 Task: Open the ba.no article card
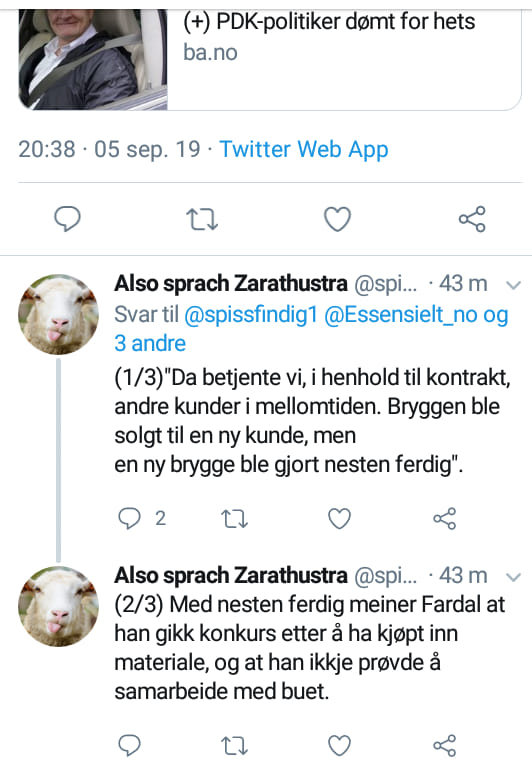point(270,59)
